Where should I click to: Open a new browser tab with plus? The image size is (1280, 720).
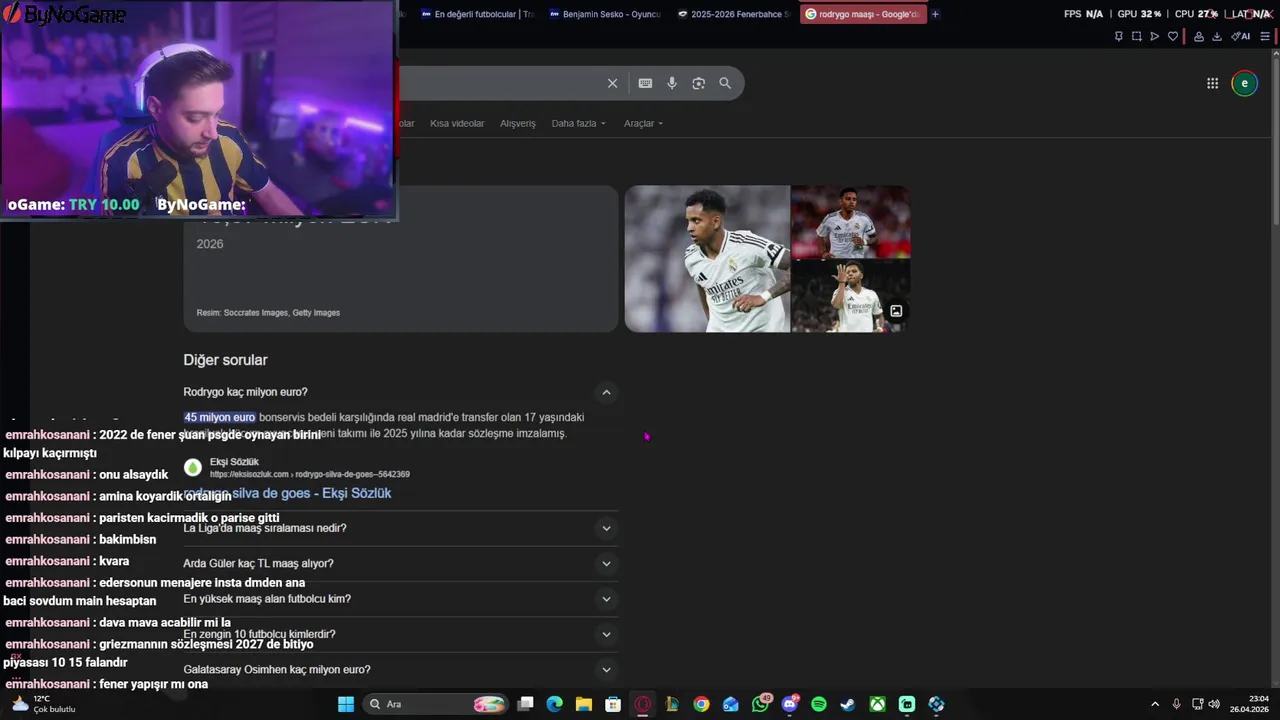[x=935, y=14]
